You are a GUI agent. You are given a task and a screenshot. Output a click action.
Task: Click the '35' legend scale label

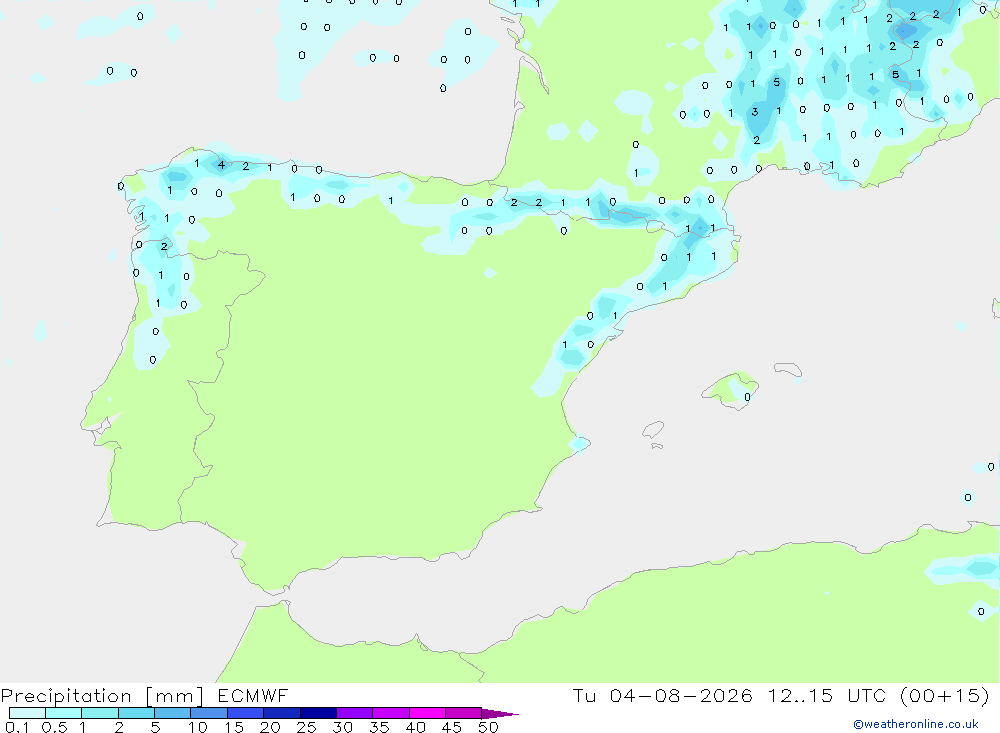[379, 727]
